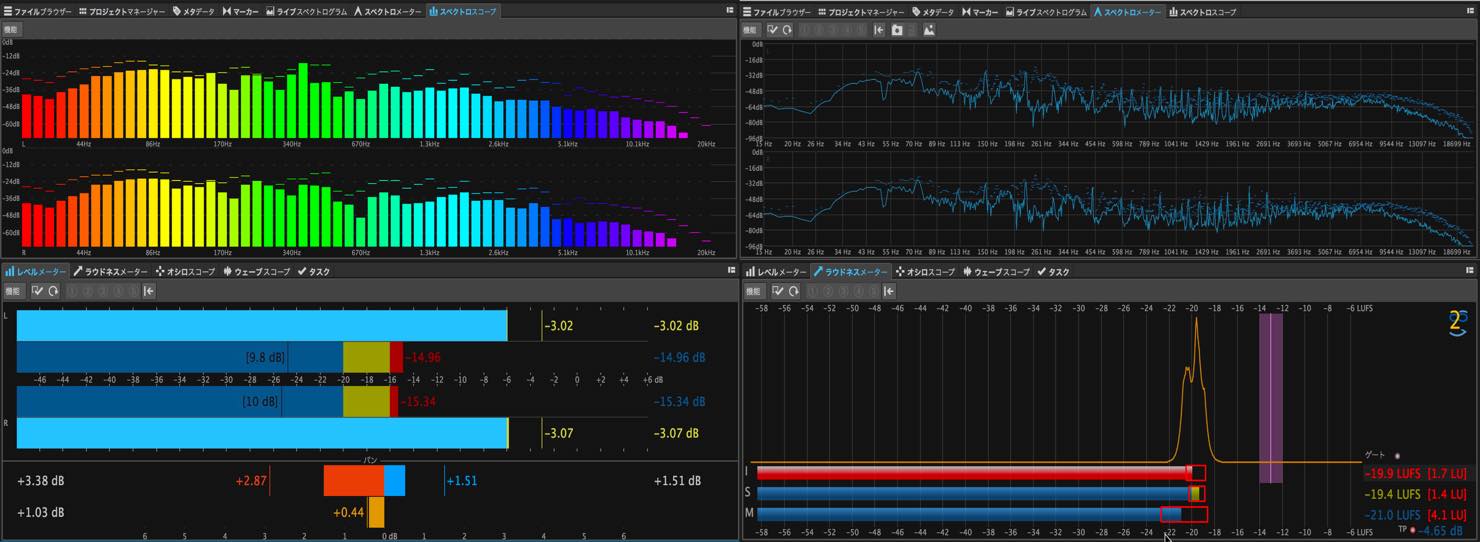Click the right channel peak value -3.07 dB
Image resolution: width=1480 pixels, height=542 pixels.
[676, 433]
